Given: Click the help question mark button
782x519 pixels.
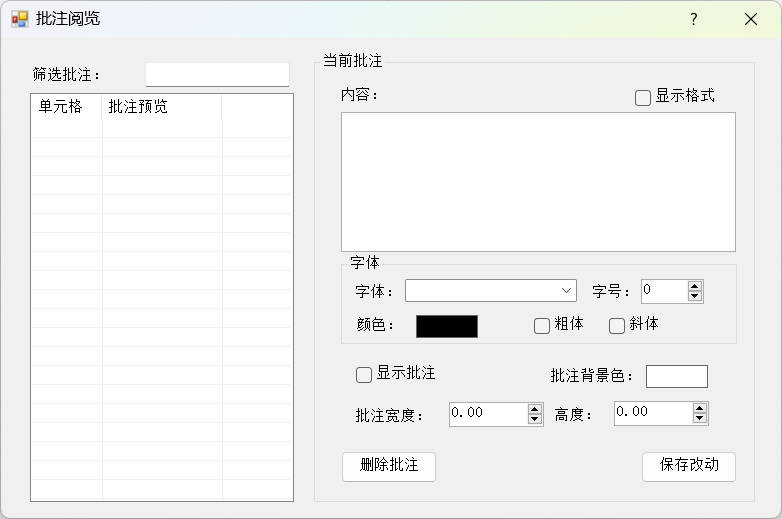Looking at the screenshot, I should [x=693, y=19].
